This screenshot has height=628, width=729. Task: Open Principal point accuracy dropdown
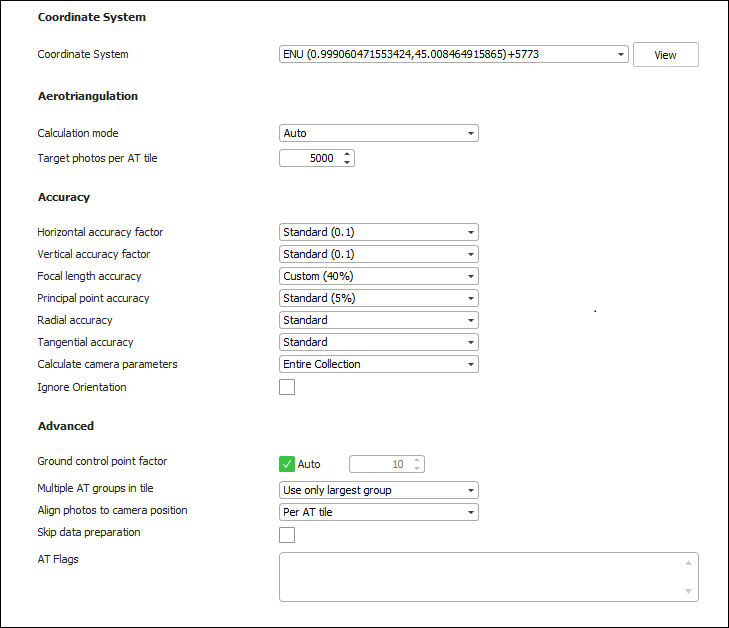pyautogui.click(x=378, y=298)
